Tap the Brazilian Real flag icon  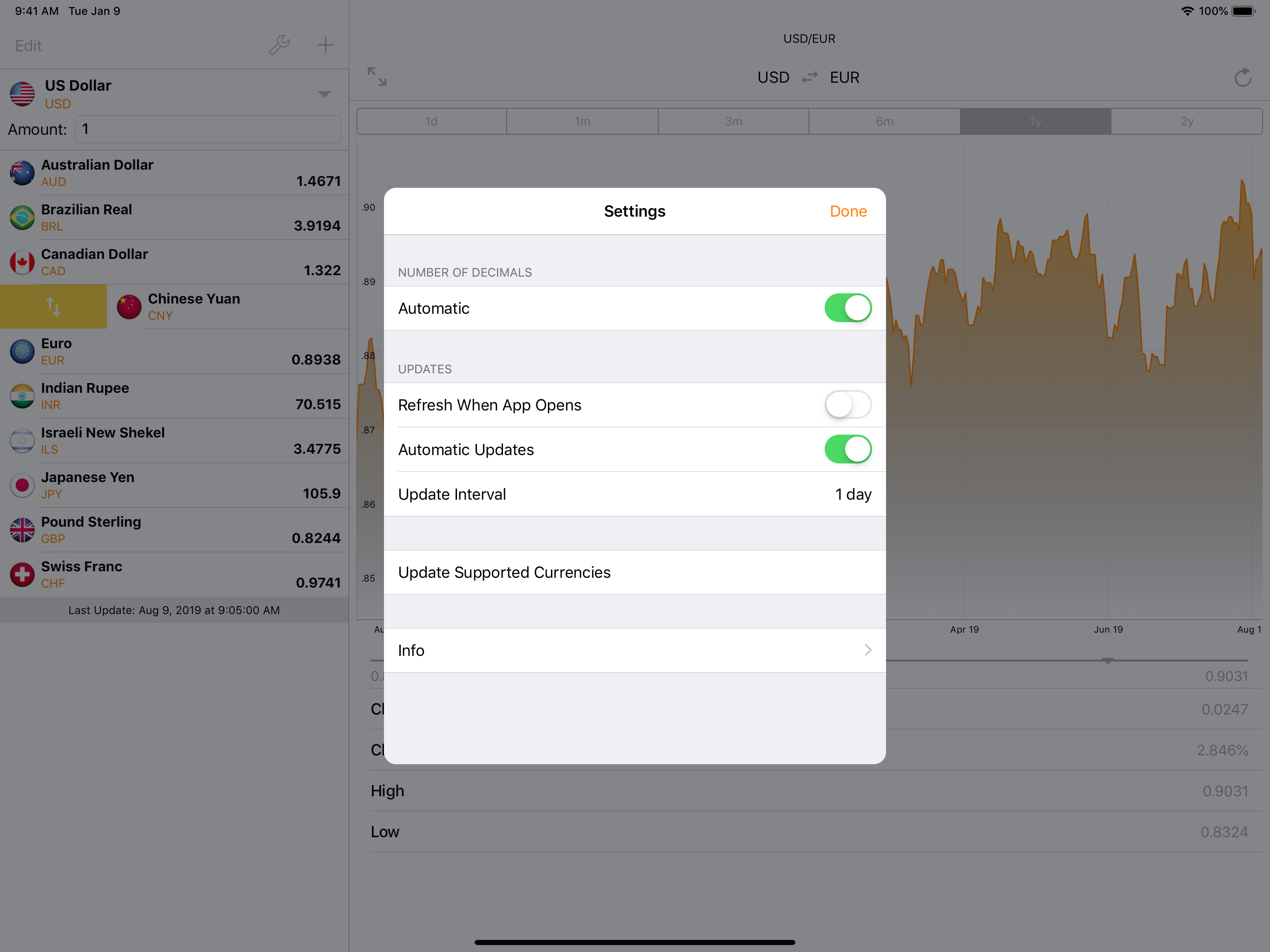[x=22, y=218]
